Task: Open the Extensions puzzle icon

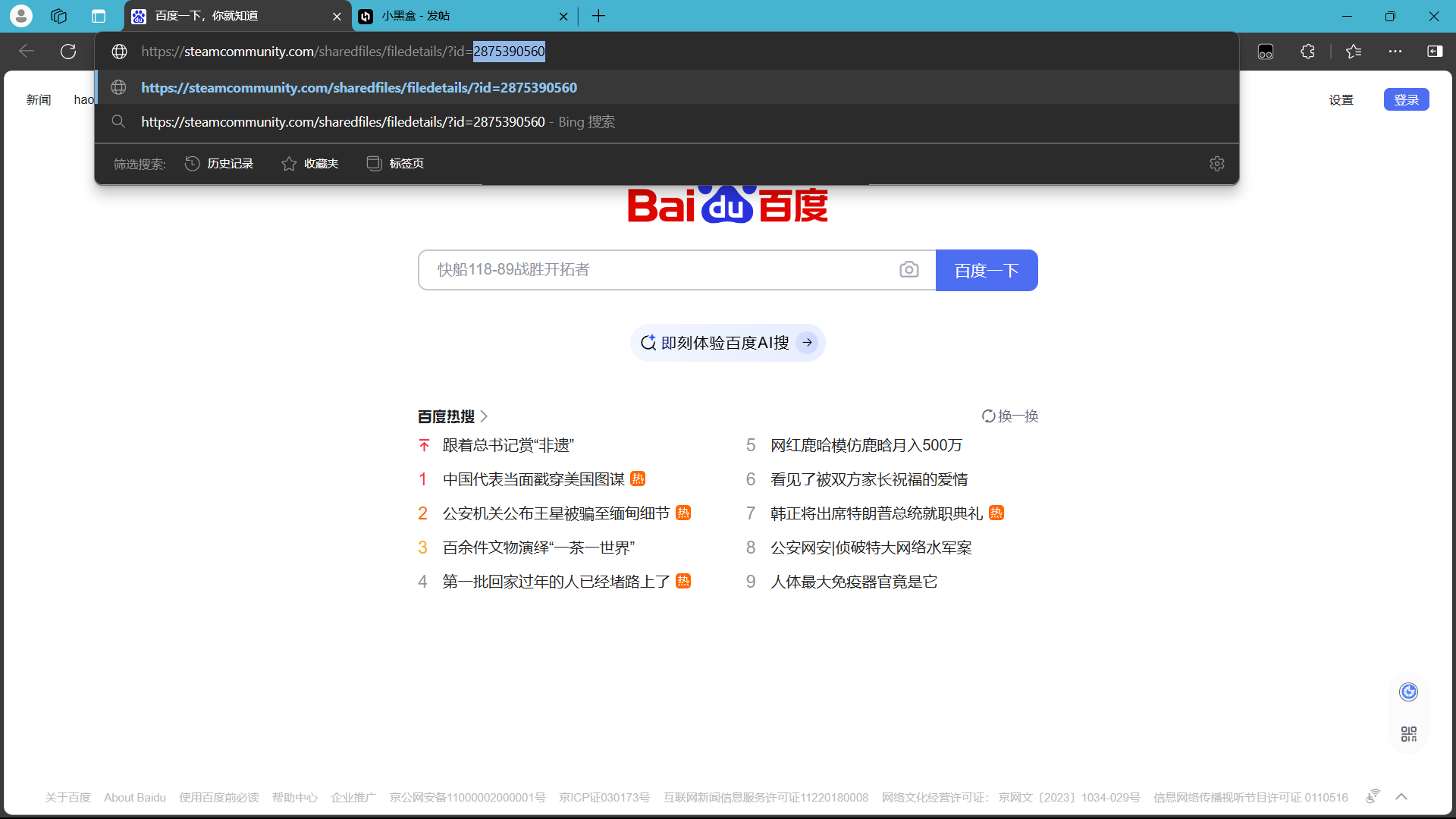Action: tap(1307, 52)
